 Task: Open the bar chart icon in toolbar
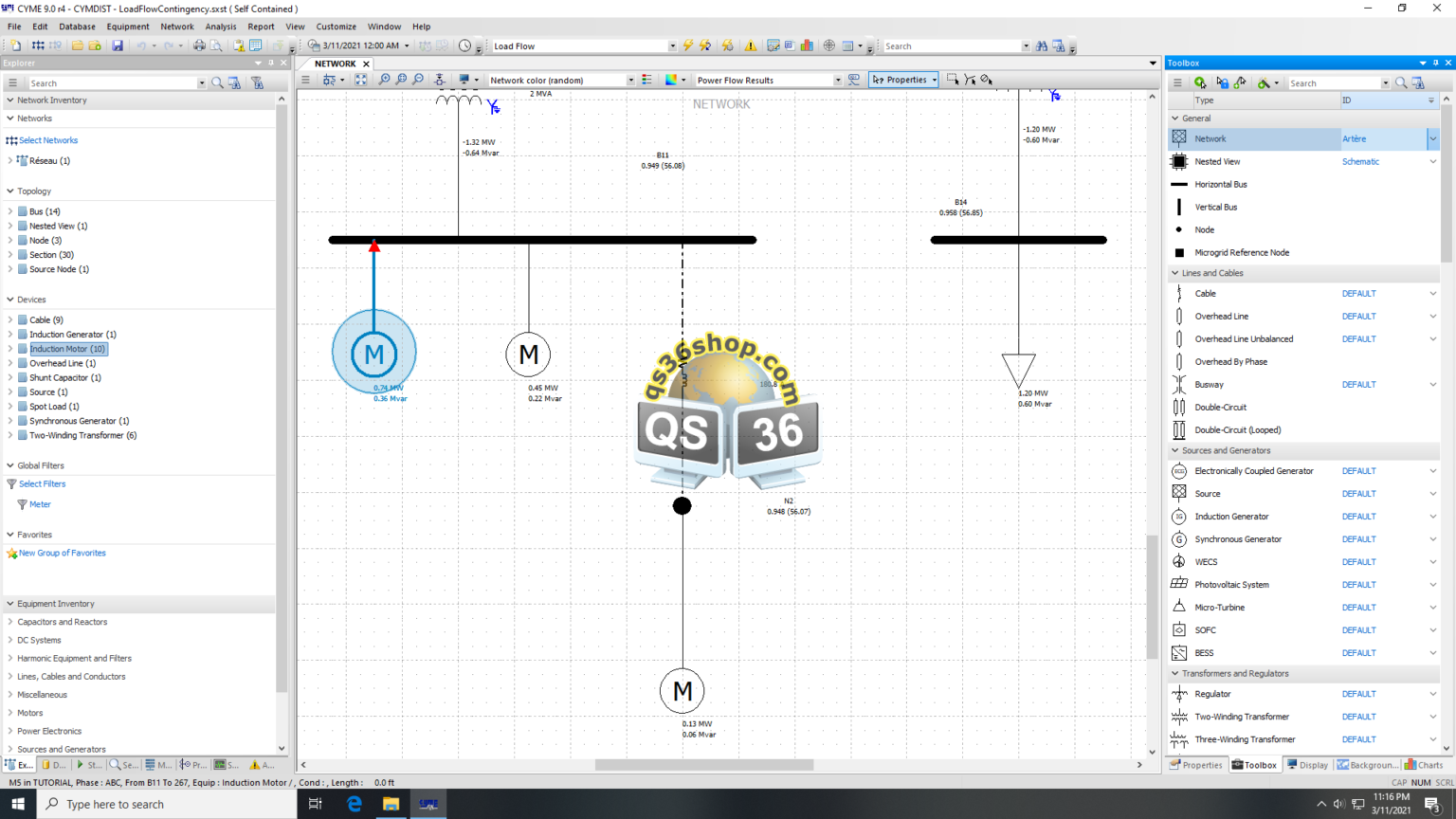pos(807,45)
